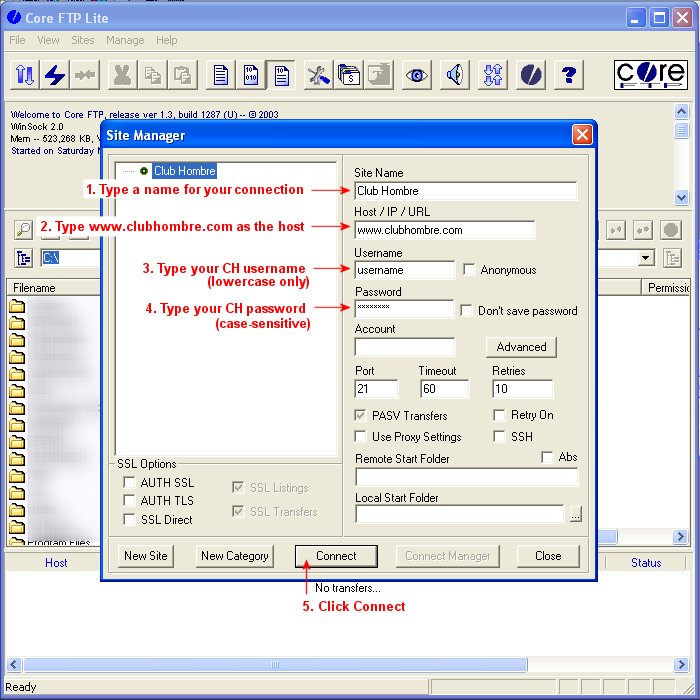Click the Site Name input field
The image size is (700, 700).
click(x=466, y=191)
